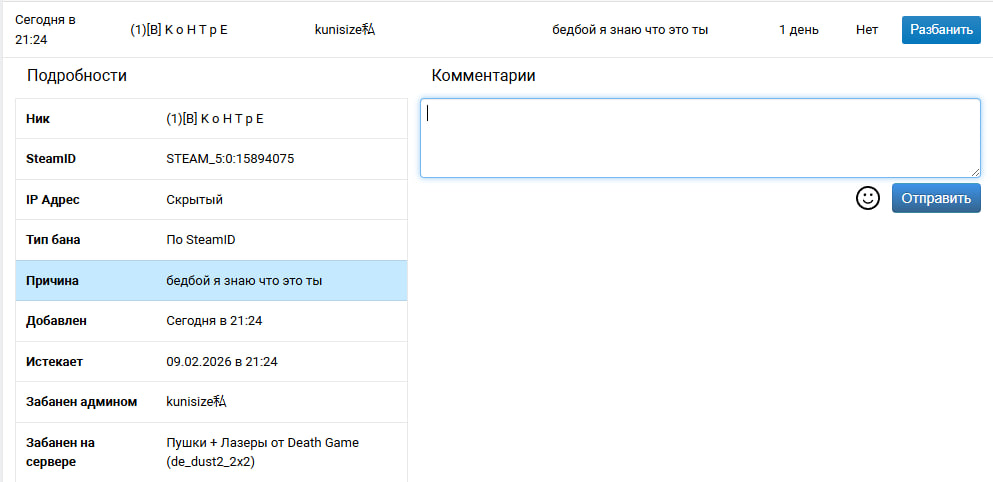The height and width of the screenshot is (482, 993).
Task: Click admin name in Забанен админом row
Action: tap(196, 402)
